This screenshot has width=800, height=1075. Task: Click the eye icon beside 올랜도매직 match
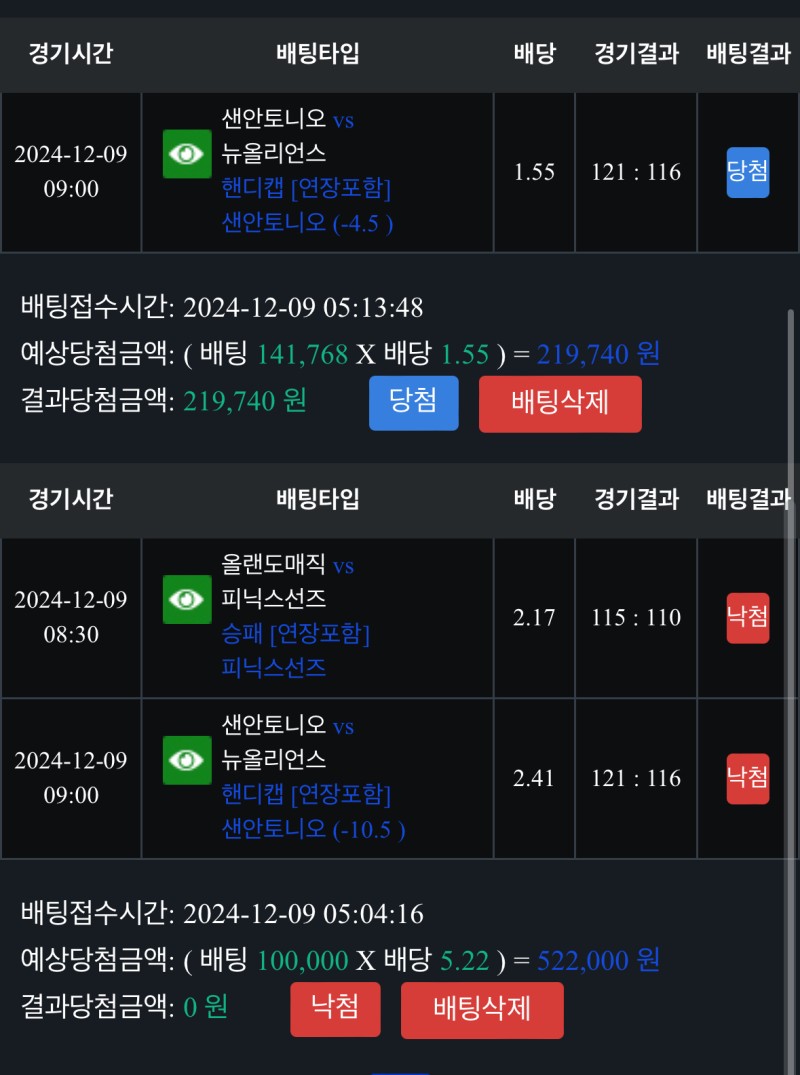(187, 600)
